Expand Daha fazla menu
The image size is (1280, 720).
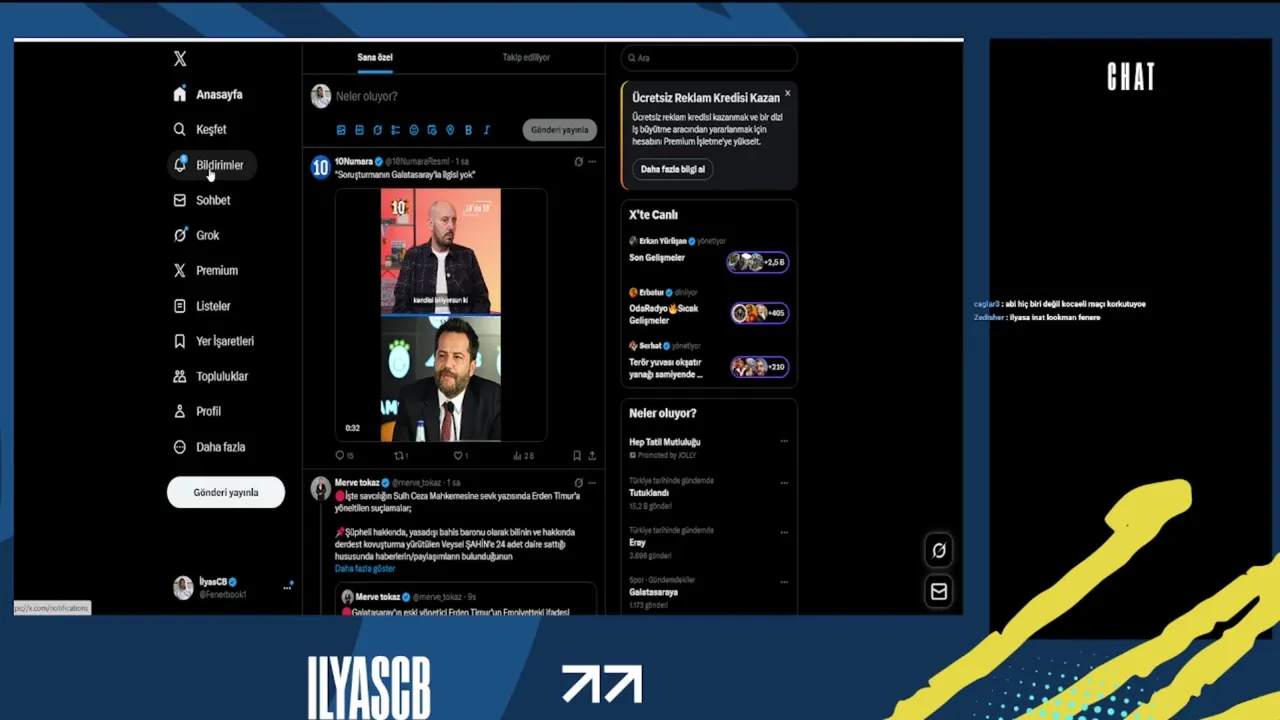[209, 447]
